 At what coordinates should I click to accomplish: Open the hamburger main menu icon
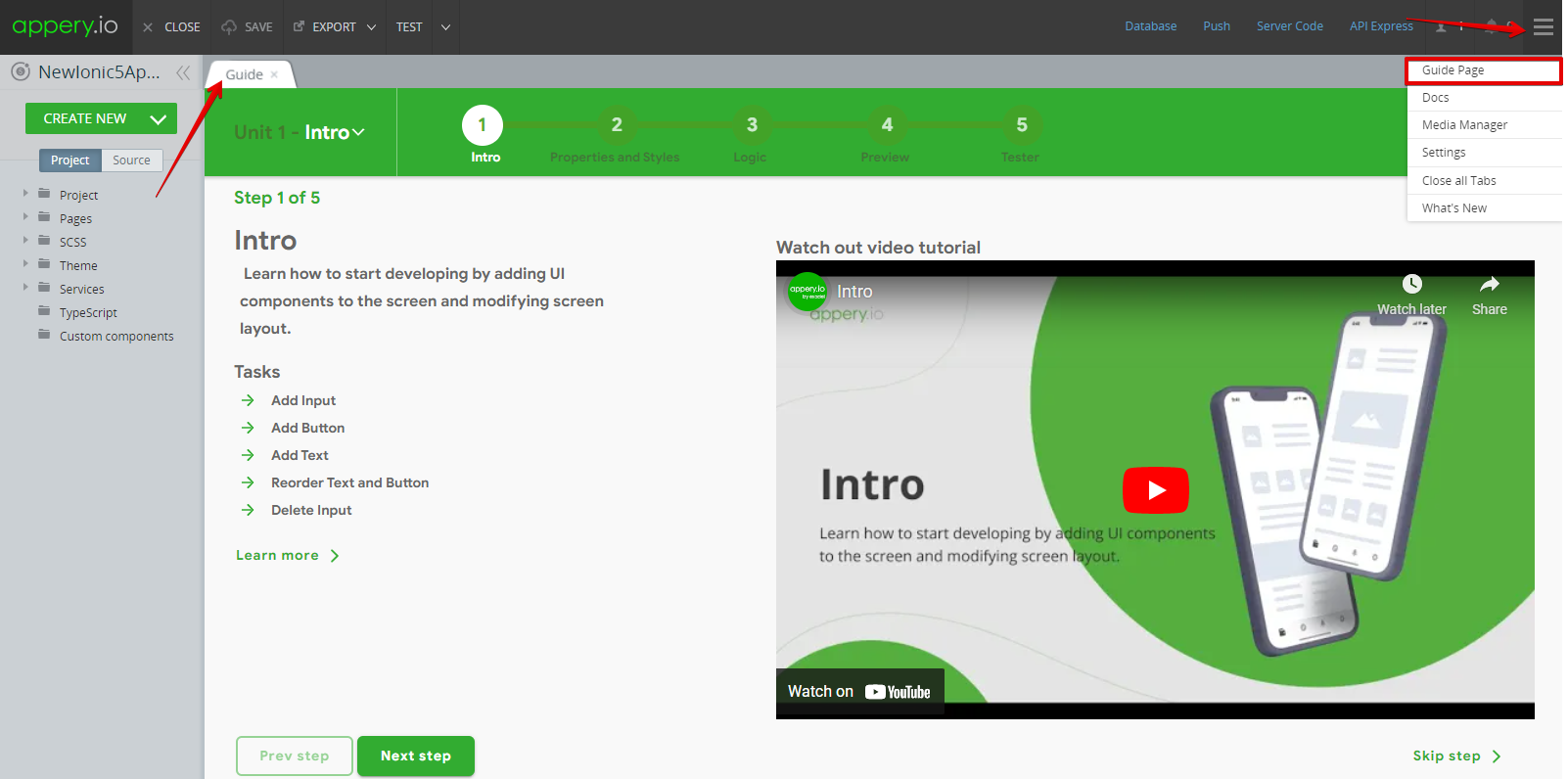point(1544,27)
